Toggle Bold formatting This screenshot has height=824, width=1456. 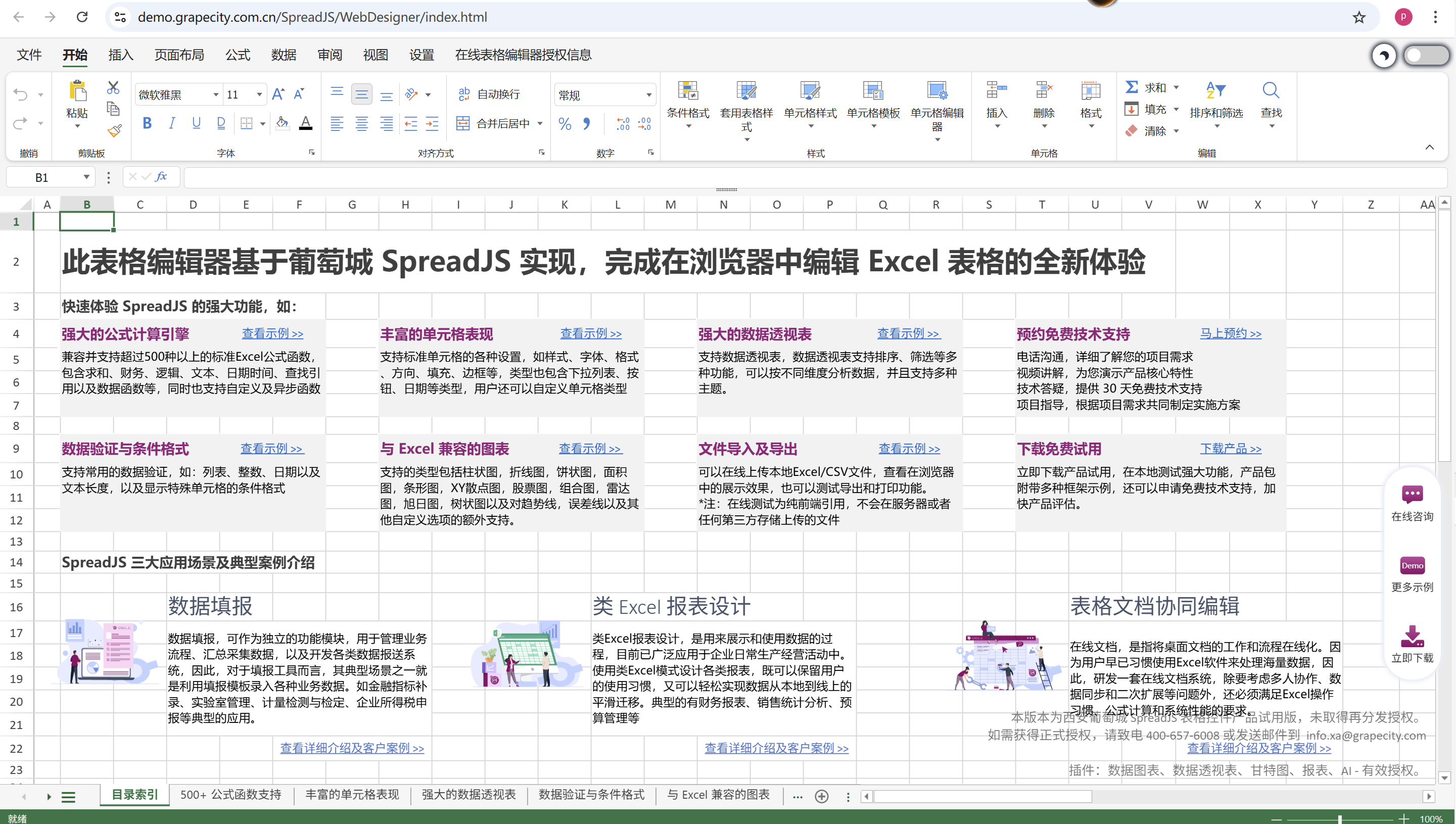pos(147,123)
